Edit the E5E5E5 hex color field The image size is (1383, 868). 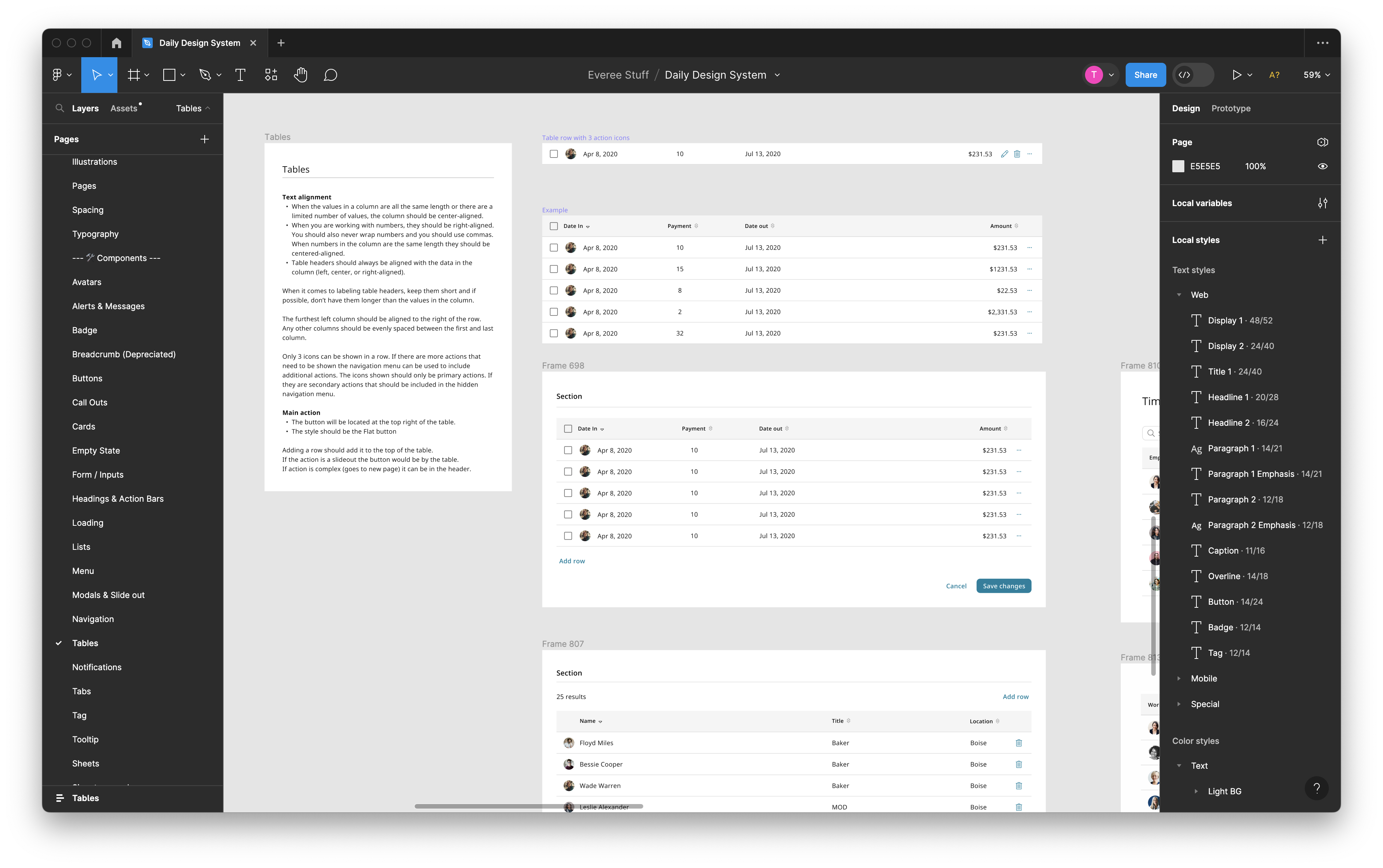pos(1205,167)
